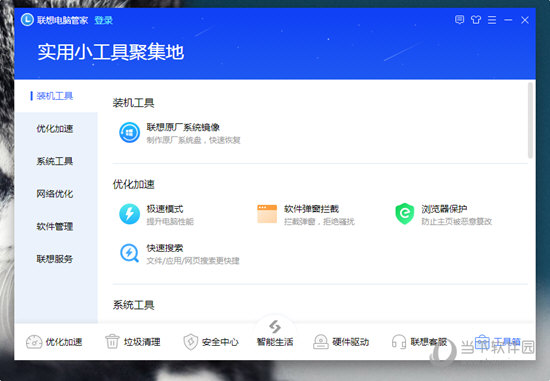Minimize the Lenovo PC Manager window
Screen dimensions: 550x381
(508, 20)
